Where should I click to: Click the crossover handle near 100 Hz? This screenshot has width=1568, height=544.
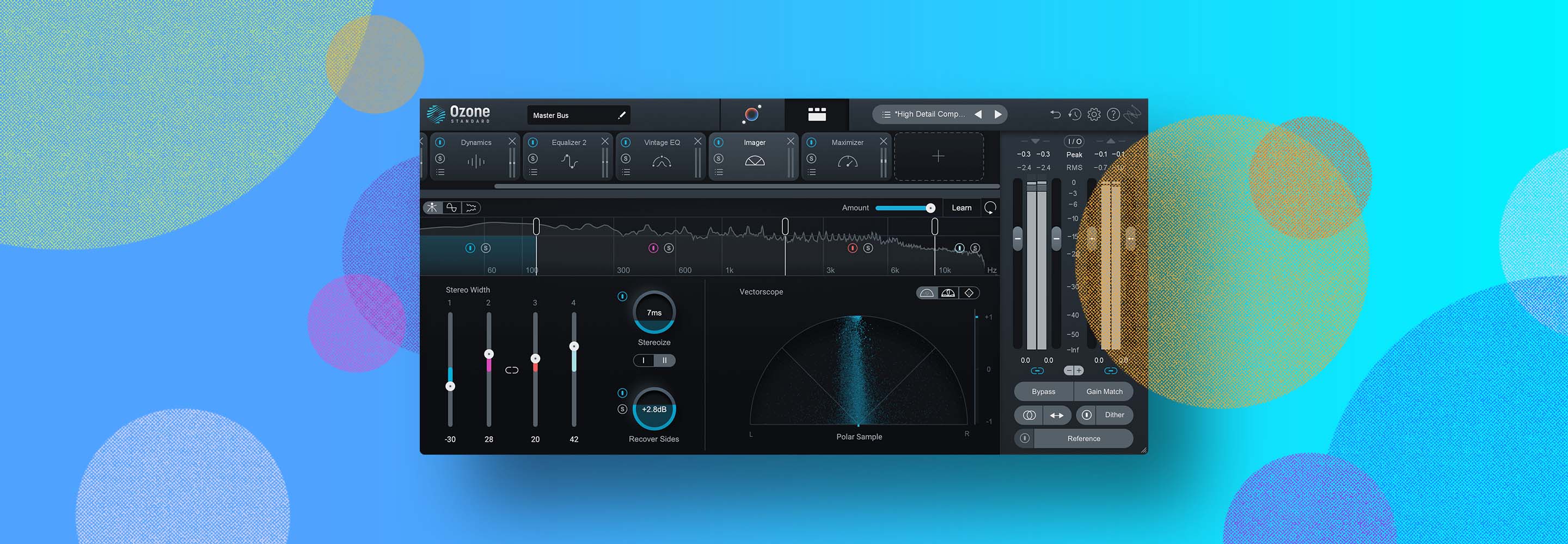pos(536,226)
